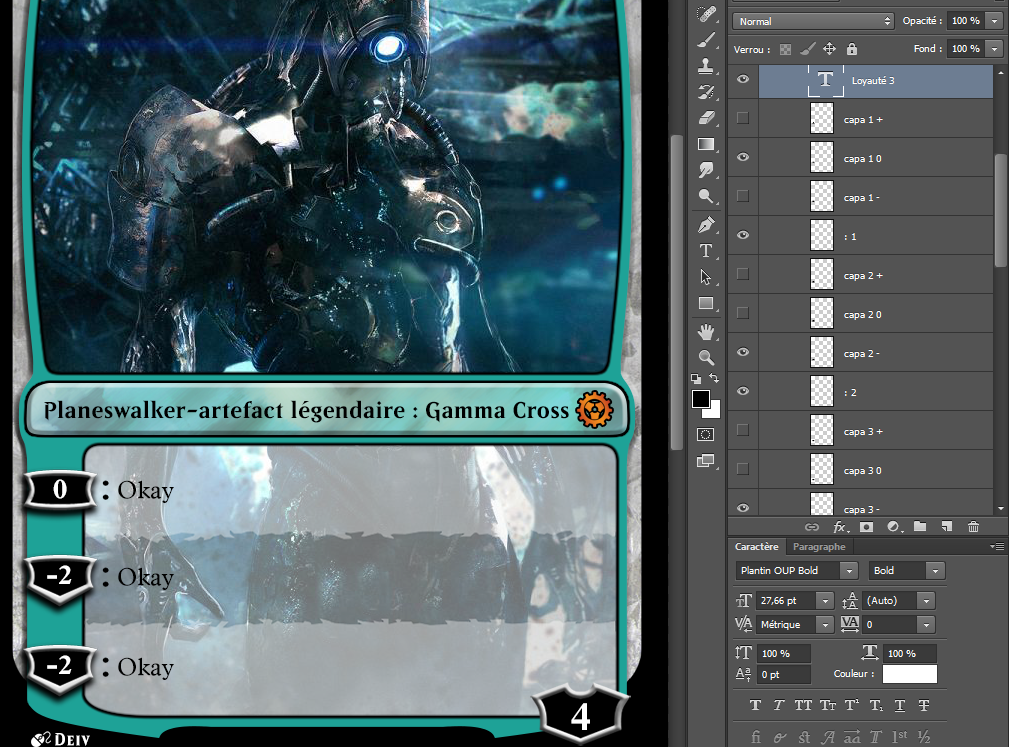Create a new layer
Screen dimensions: 1009x747
947,526
